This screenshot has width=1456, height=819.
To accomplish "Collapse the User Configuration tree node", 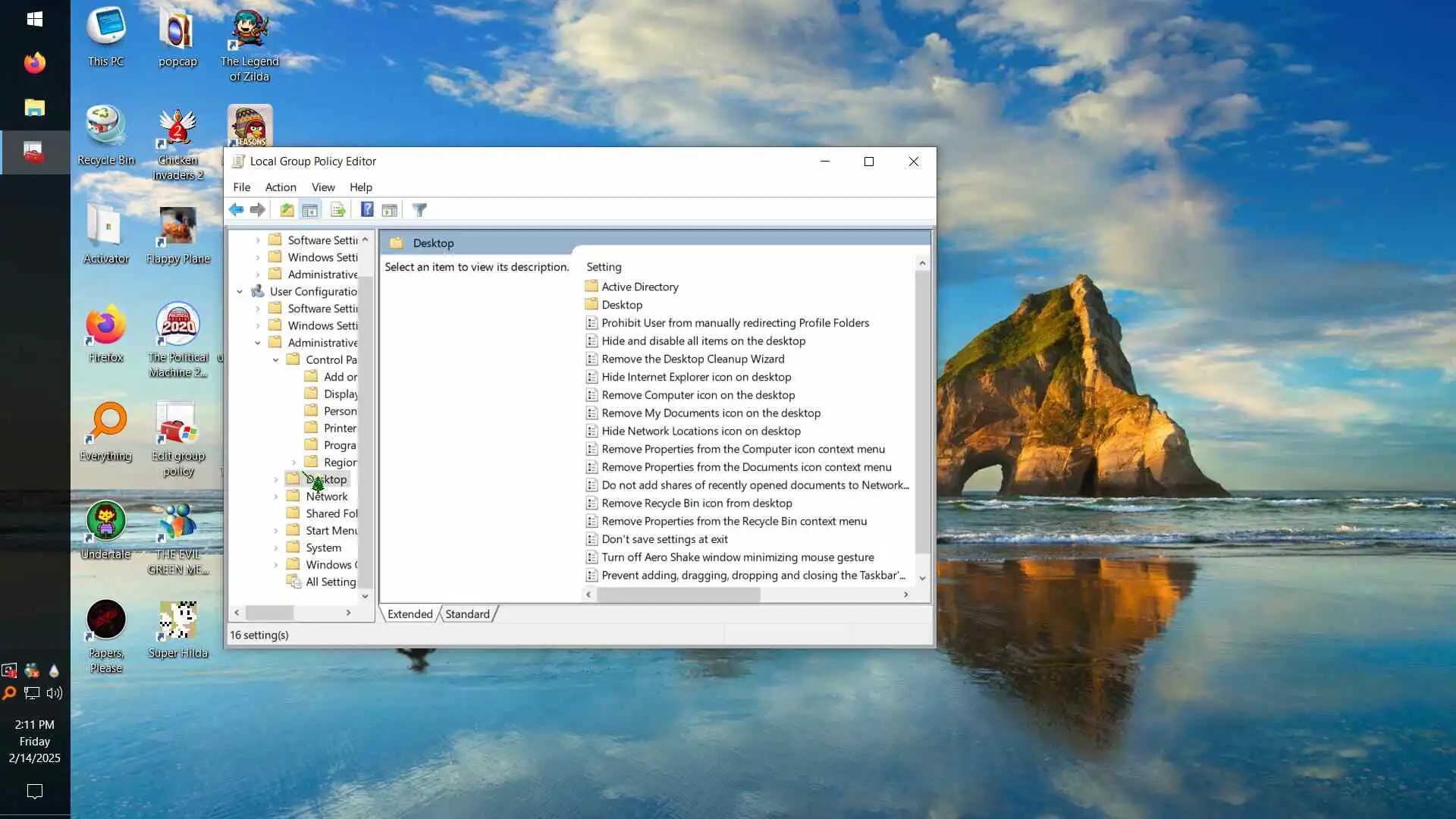I will tap(240, 291).
